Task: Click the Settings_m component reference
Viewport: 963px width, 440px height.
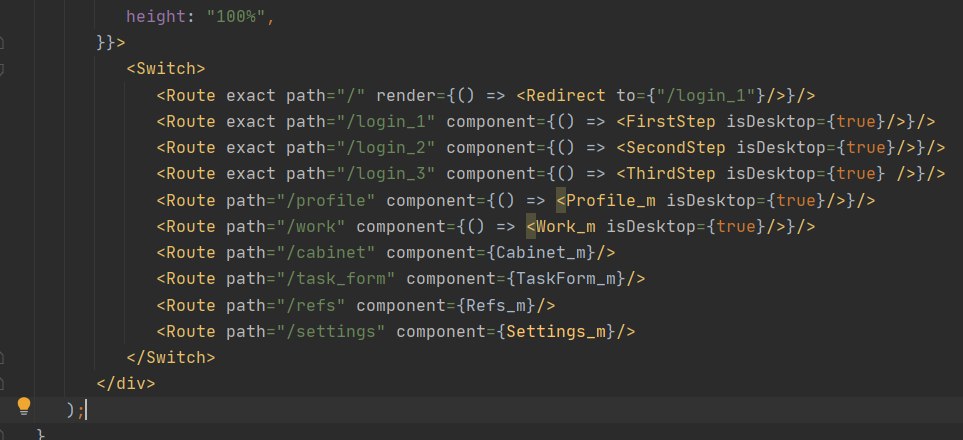Action: pyautogui.click(x=556, y=331)
